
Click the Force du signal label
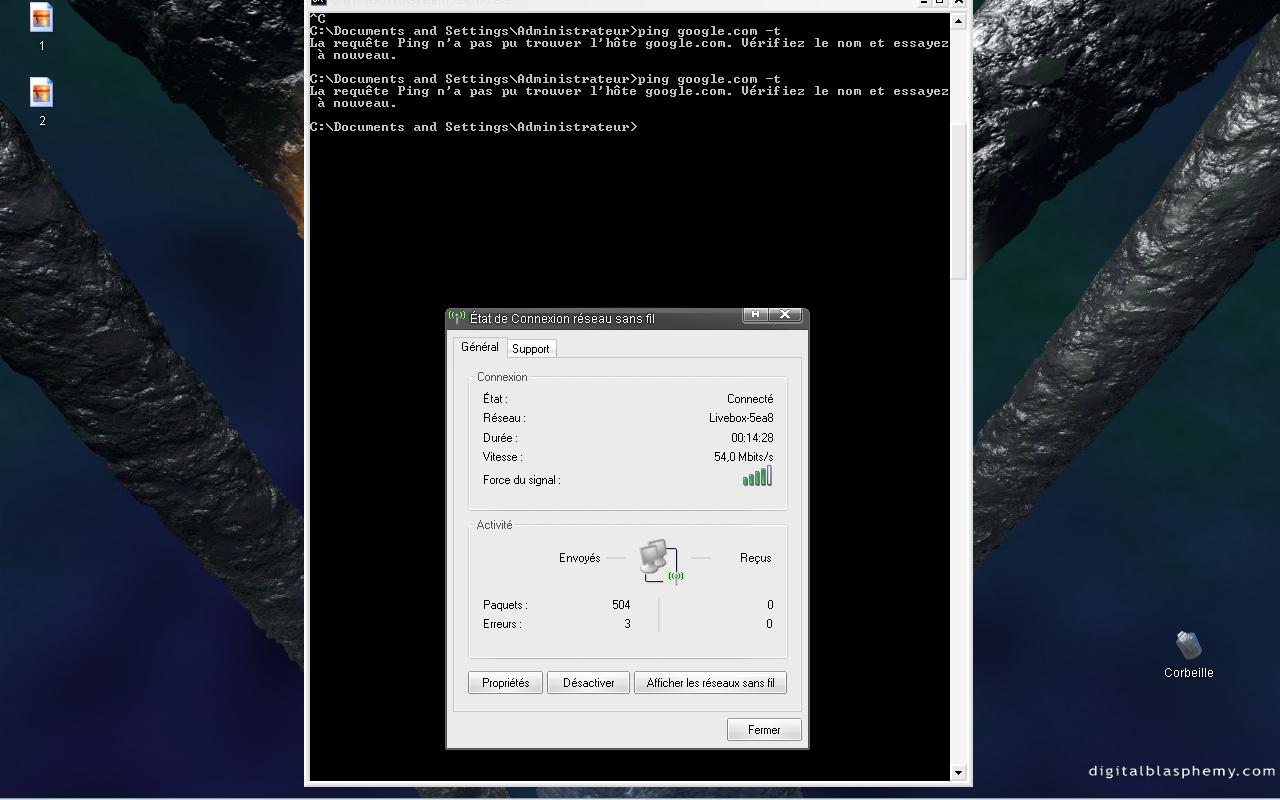click(521, 480)
